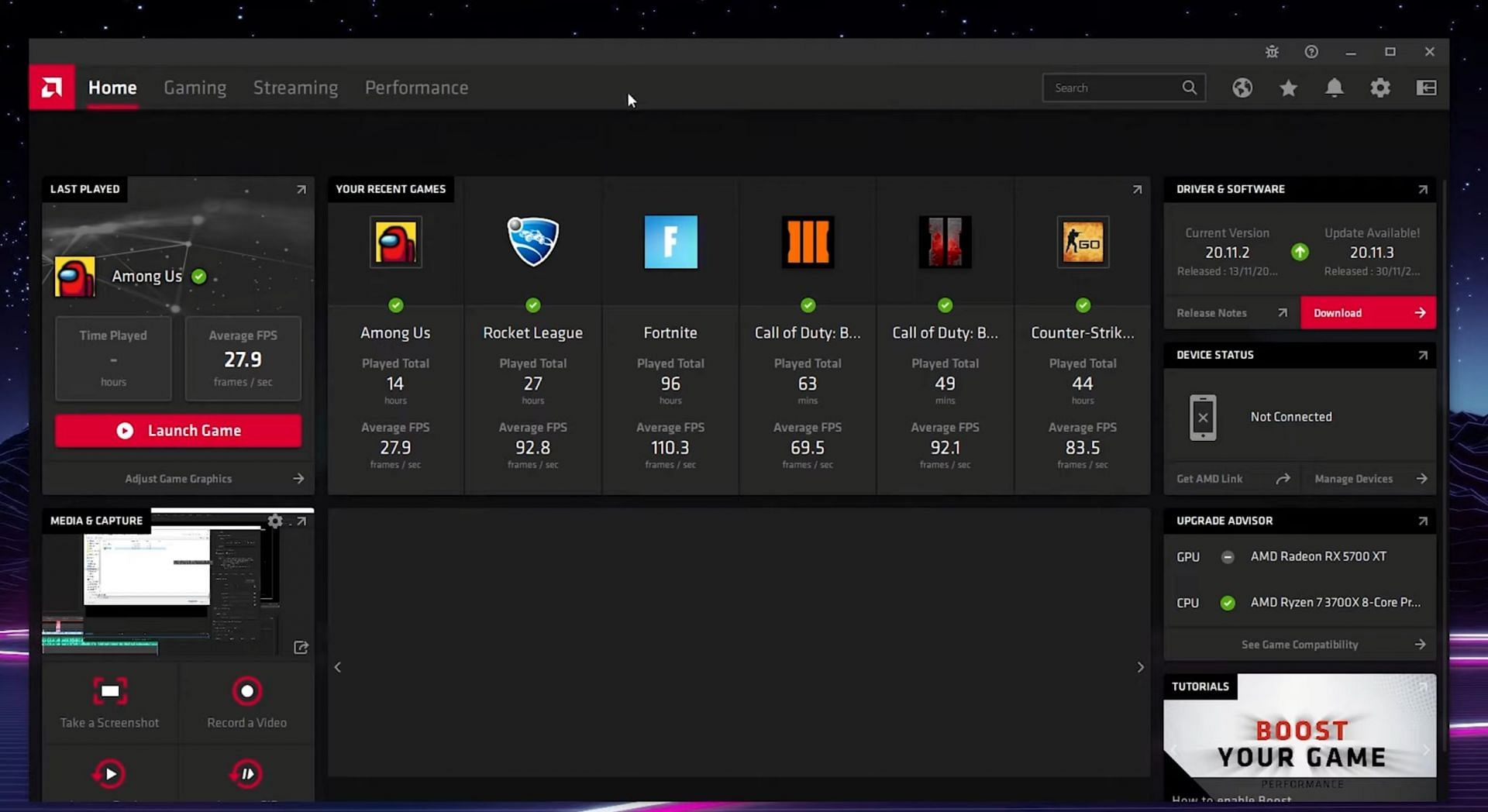Screen dimensions: 1488x812
Task: Click the Among Us icon in Last Played
Action: [75, 277]
